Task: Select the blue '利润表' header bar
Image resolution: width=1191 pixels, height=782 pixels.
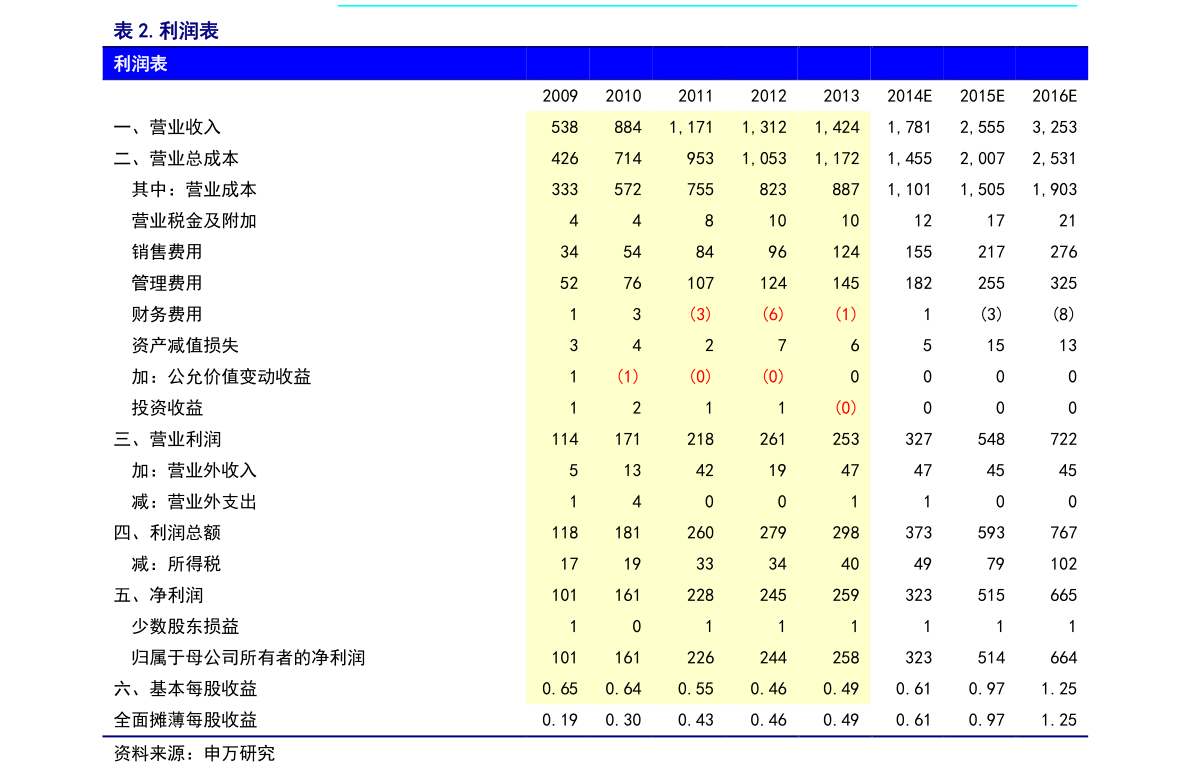Action: click(594, 64)
